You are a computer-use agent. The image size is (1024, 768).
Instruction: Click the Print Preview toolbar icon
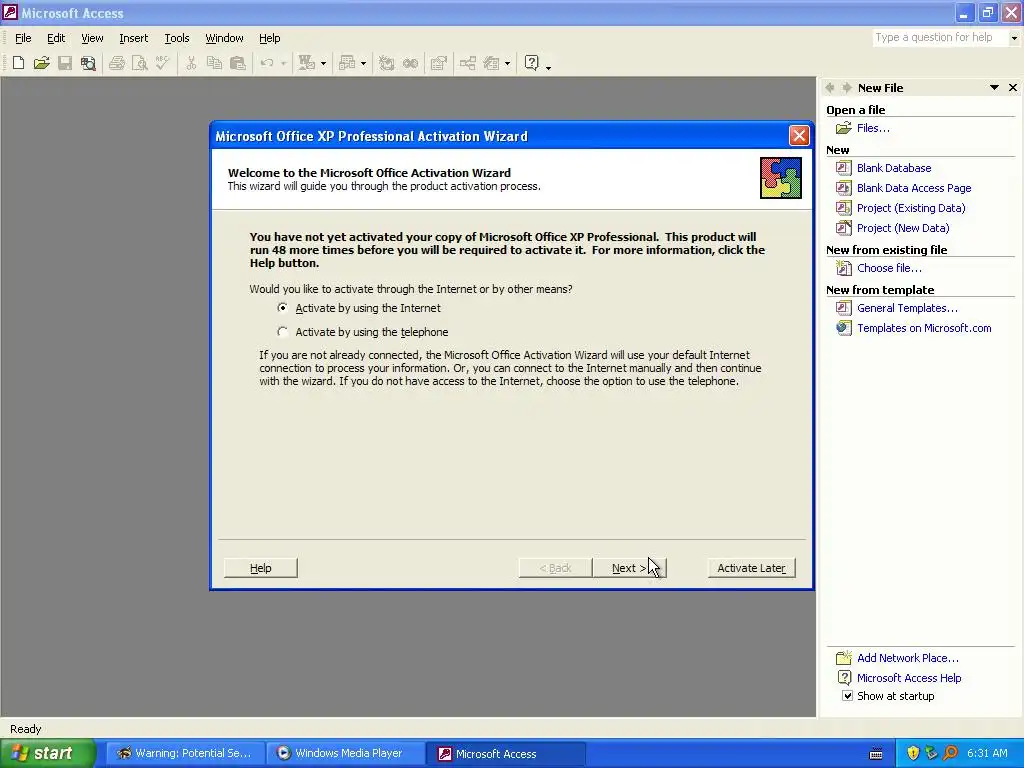tap(140, 63)
